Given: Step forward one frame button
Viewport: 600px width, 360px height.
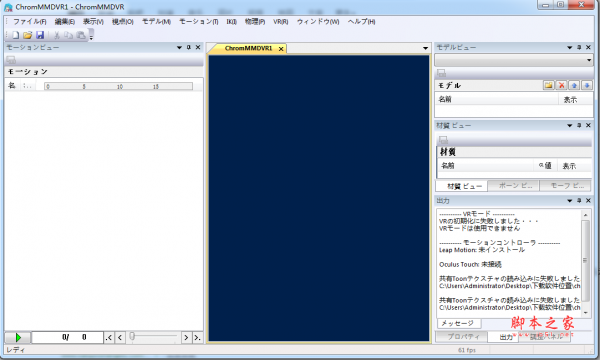Looking at the screenshot, I should pyautogui.click(x=186, y=337).
